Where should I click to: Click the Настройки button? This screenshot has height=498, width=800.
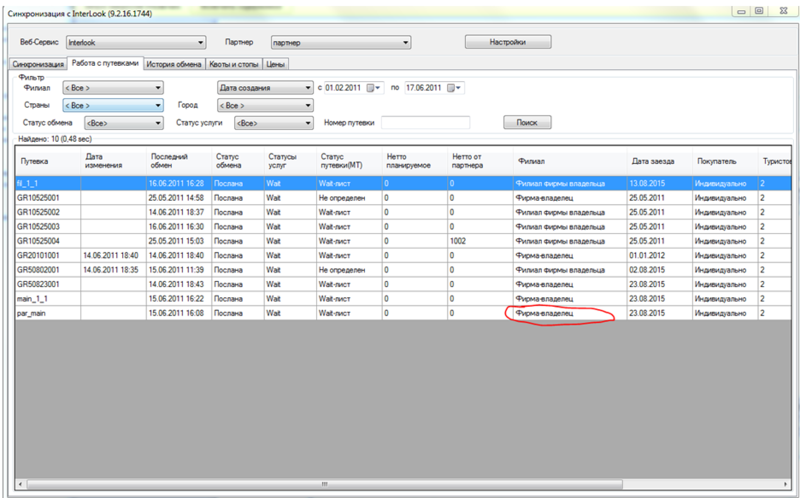(x=508, y=42)
